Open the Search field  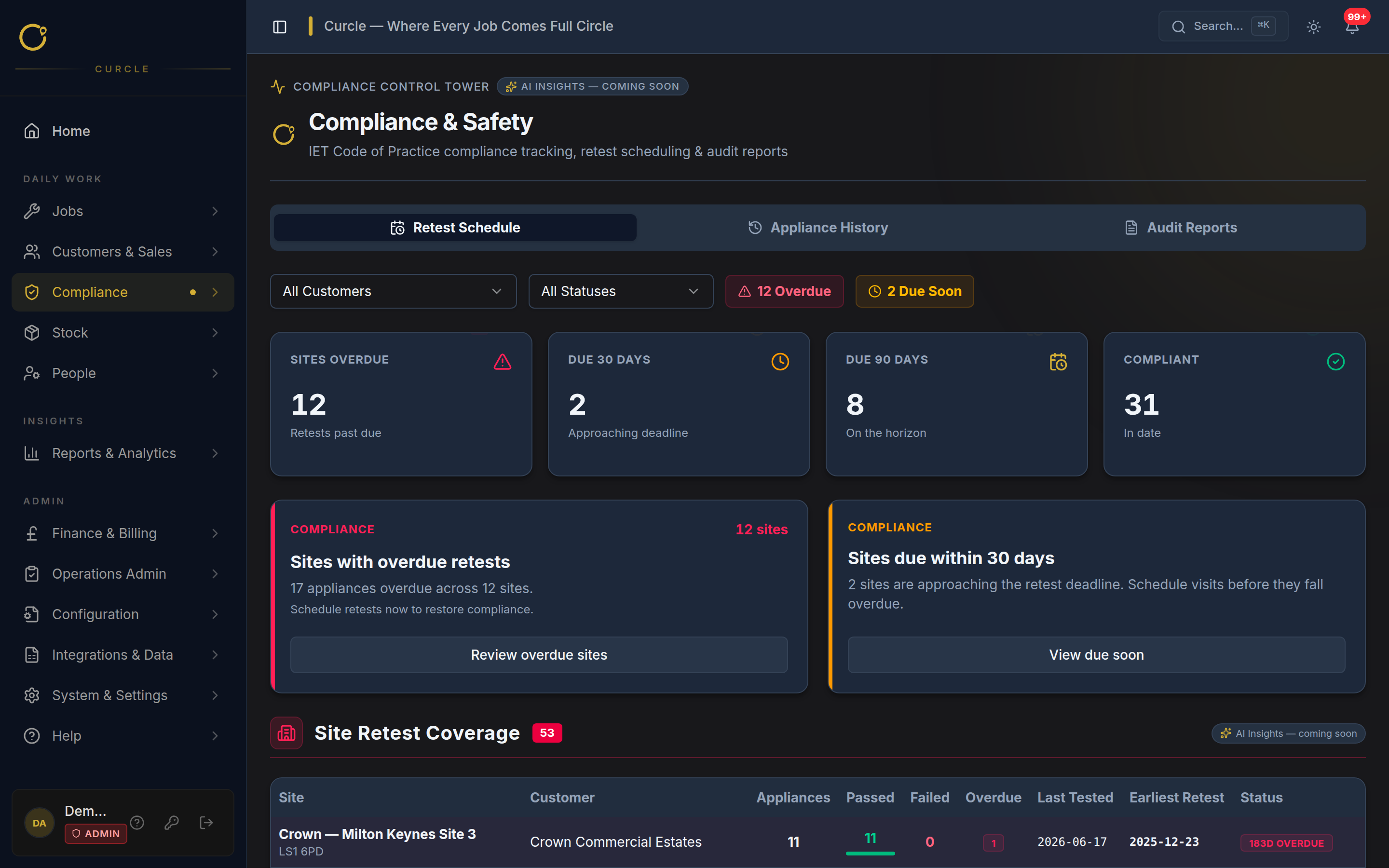pos(1223,26)
